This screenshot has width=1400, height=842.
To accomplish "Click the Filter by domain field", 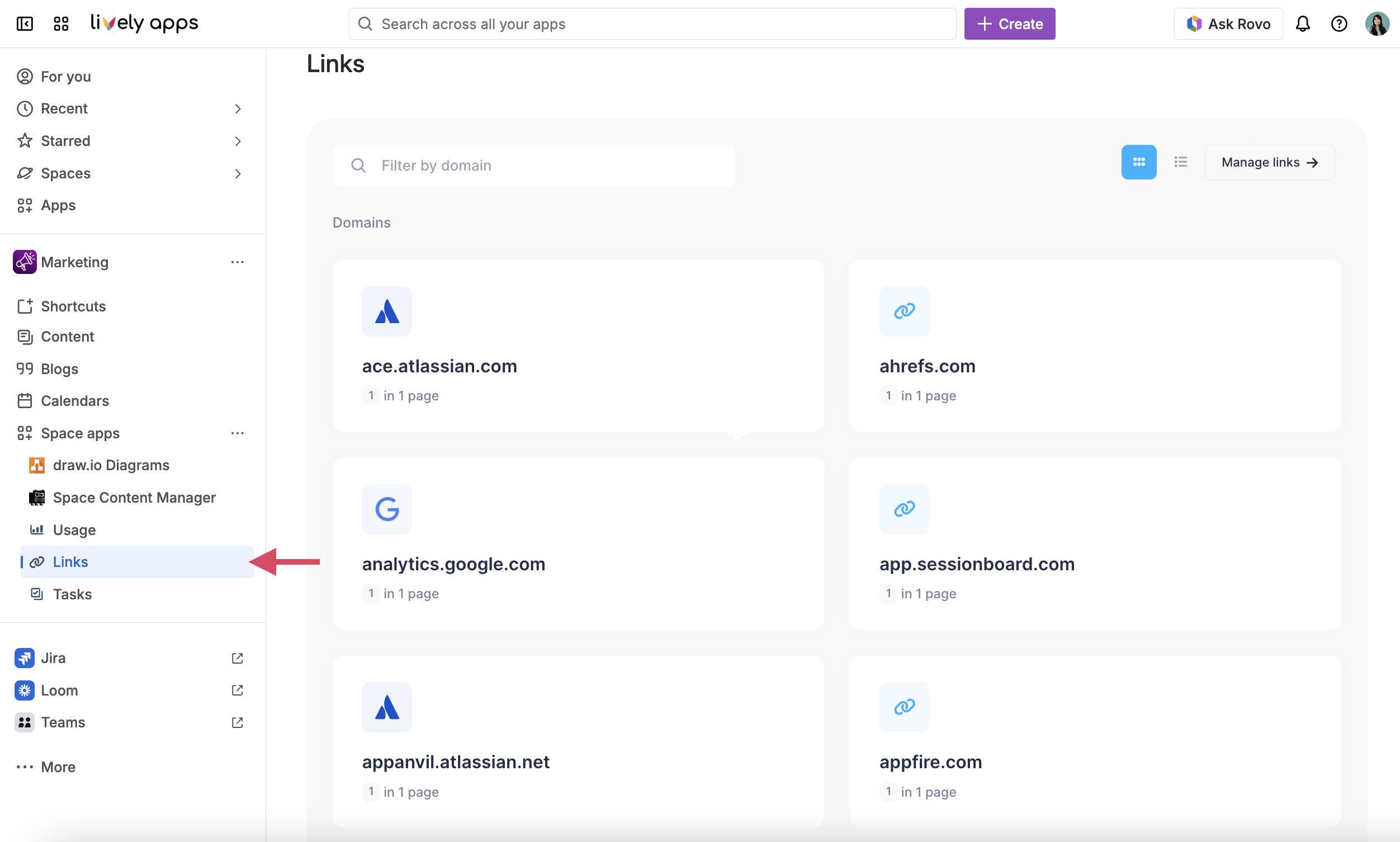I will (x=533, y=165).
